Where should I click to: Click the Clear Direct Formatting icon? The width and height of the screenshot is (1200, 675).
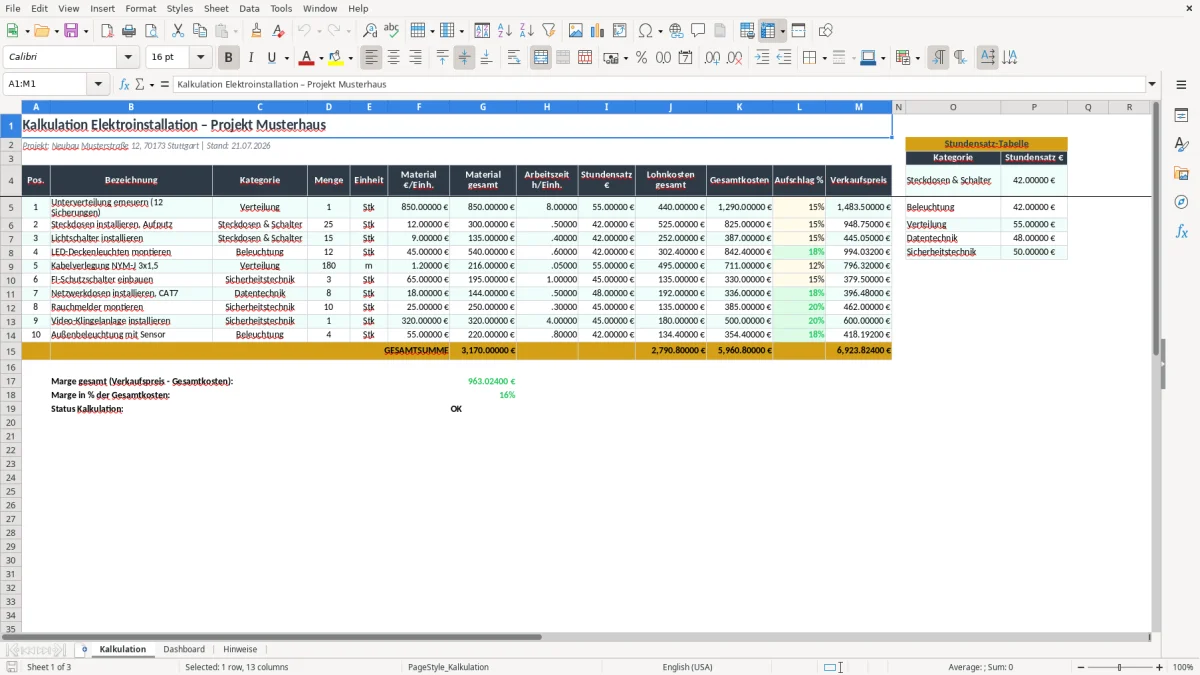pos(278,31)
